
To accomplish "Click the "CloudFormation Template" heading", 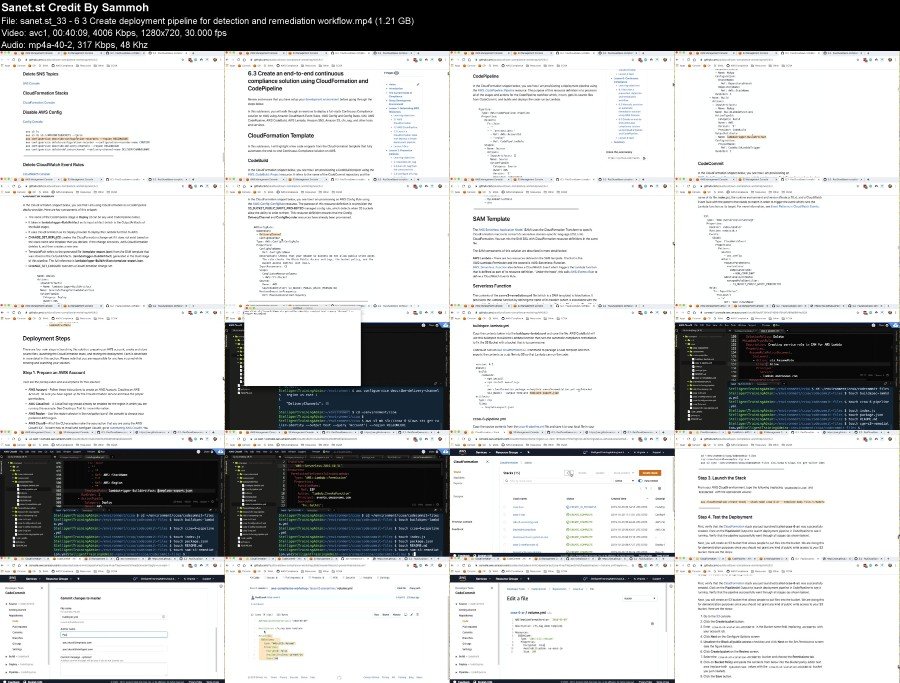I will [x=281, y=135].
